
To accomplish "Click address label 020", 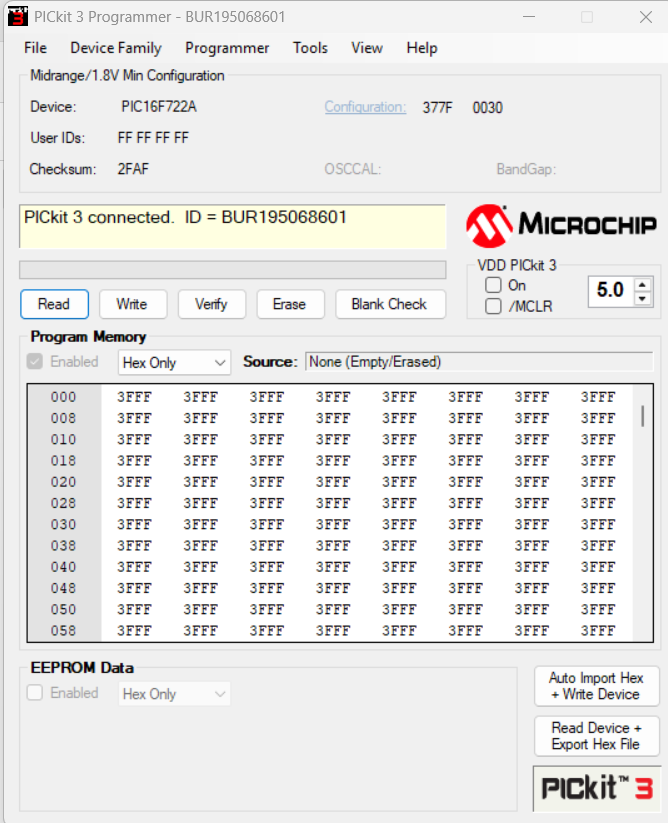I will 63,482.
